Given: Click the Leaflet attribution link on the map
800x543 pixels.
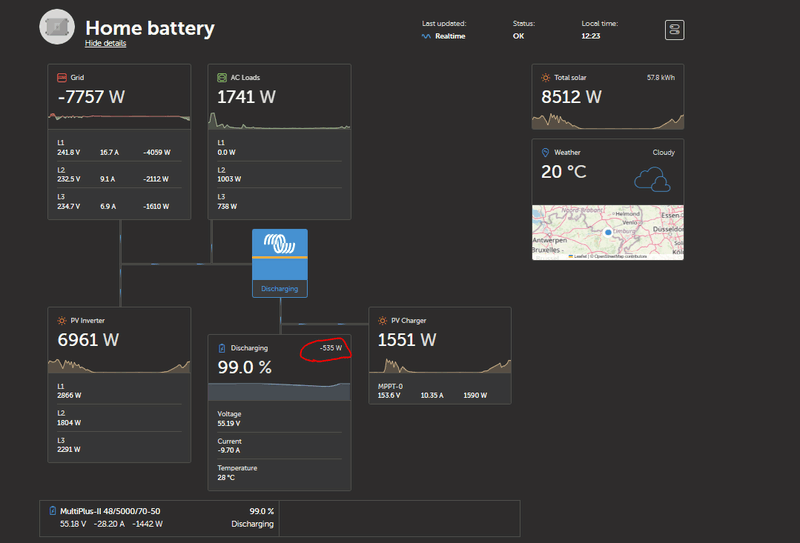Looking at the screenshot, I should 580,256.
